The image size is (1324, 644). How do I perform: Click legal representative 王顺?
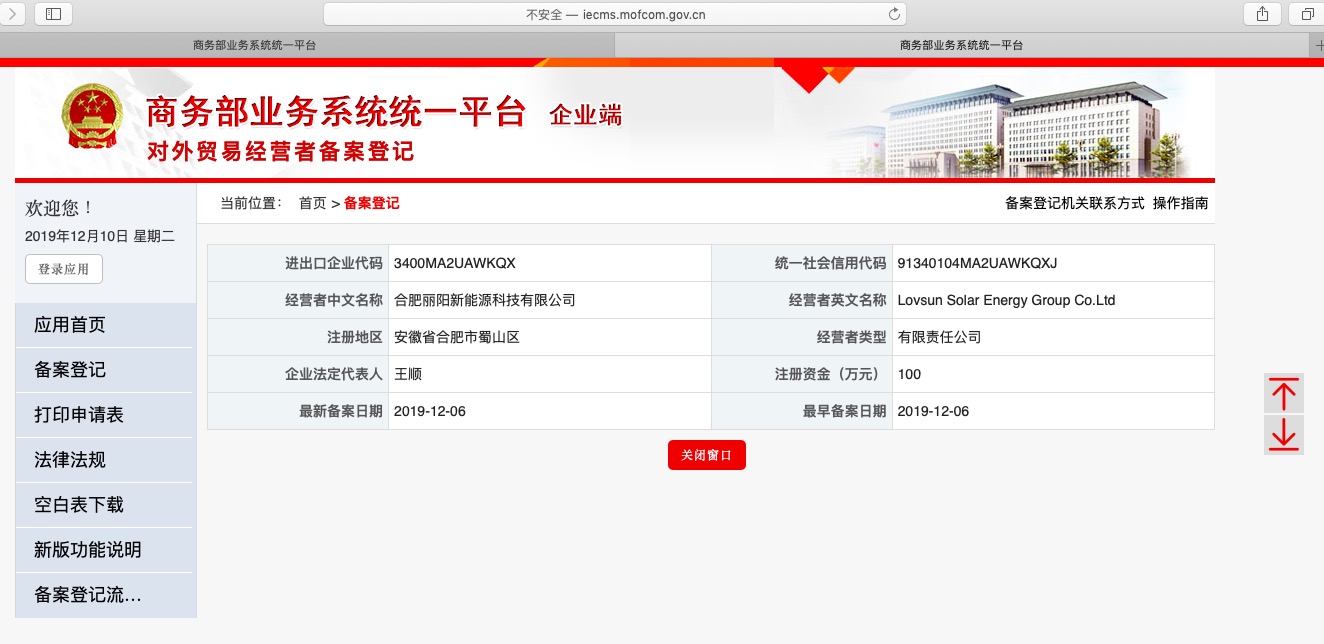tap(408, 374)
